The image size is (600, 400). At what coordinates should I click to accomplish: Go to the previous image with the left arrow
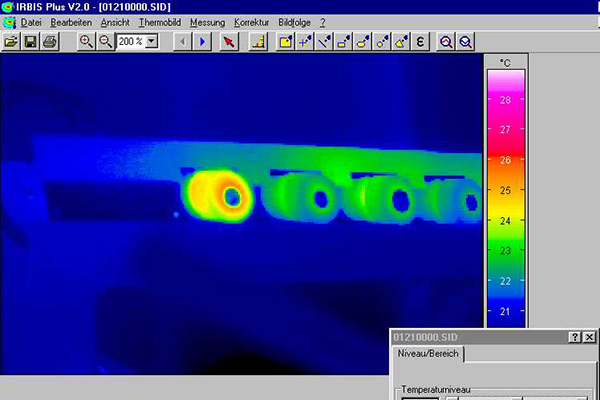(x=182, y=42)
